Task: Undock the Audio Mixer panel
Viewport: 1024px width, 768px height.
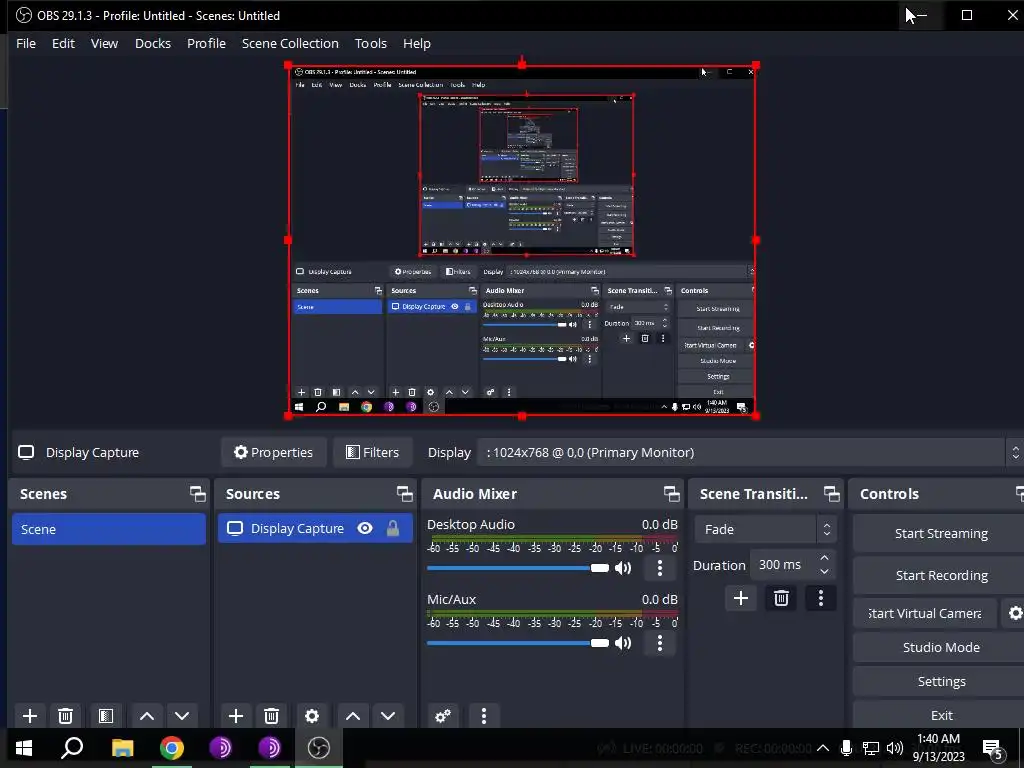Action: [x=671, y=494]
